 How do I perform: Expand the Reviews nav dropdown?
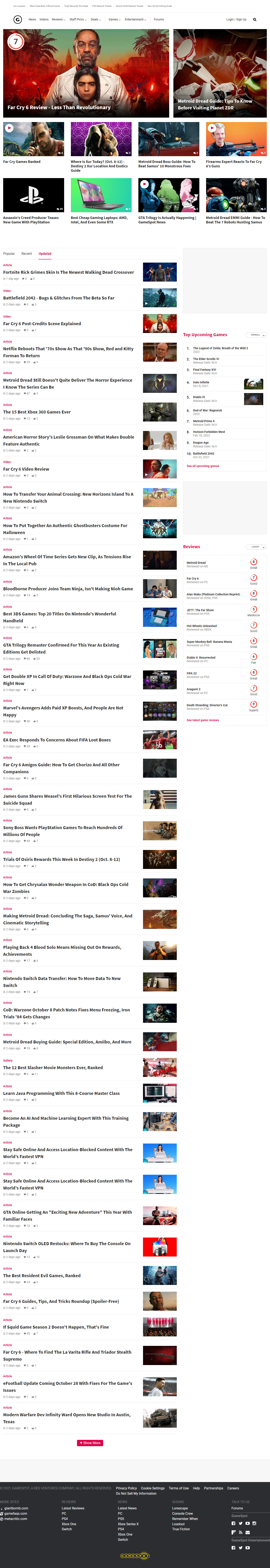(x=58, y=19)
